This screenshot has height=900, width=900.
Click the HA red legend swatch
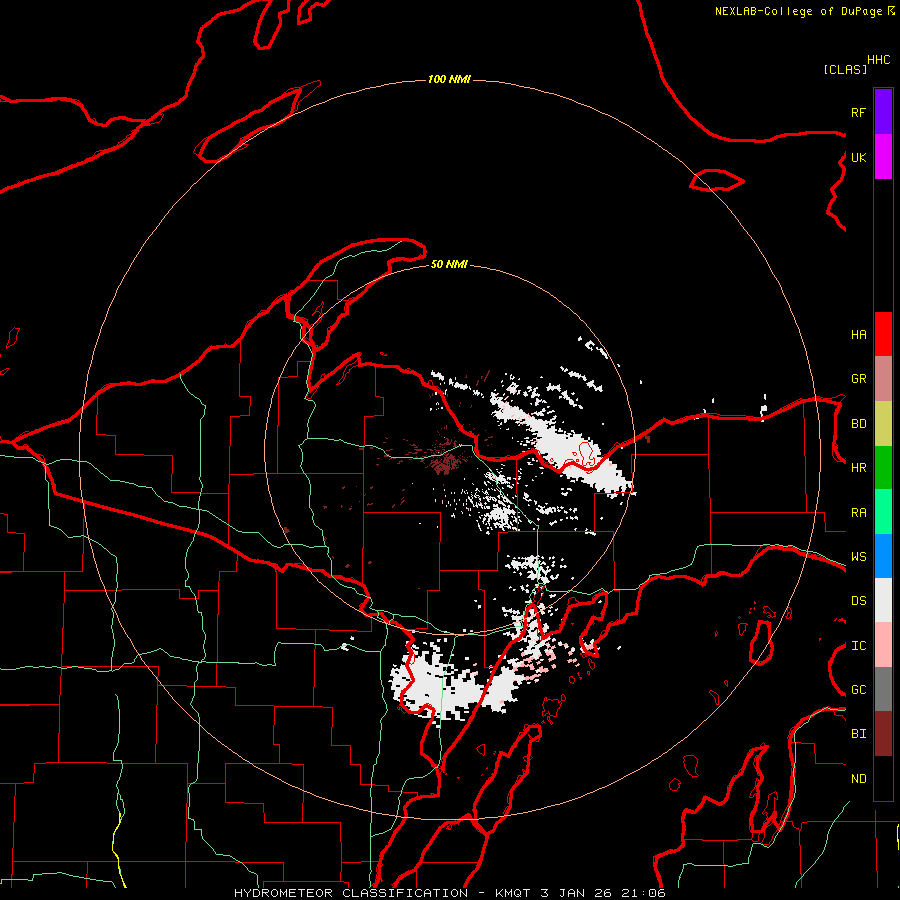pos(883,334)
